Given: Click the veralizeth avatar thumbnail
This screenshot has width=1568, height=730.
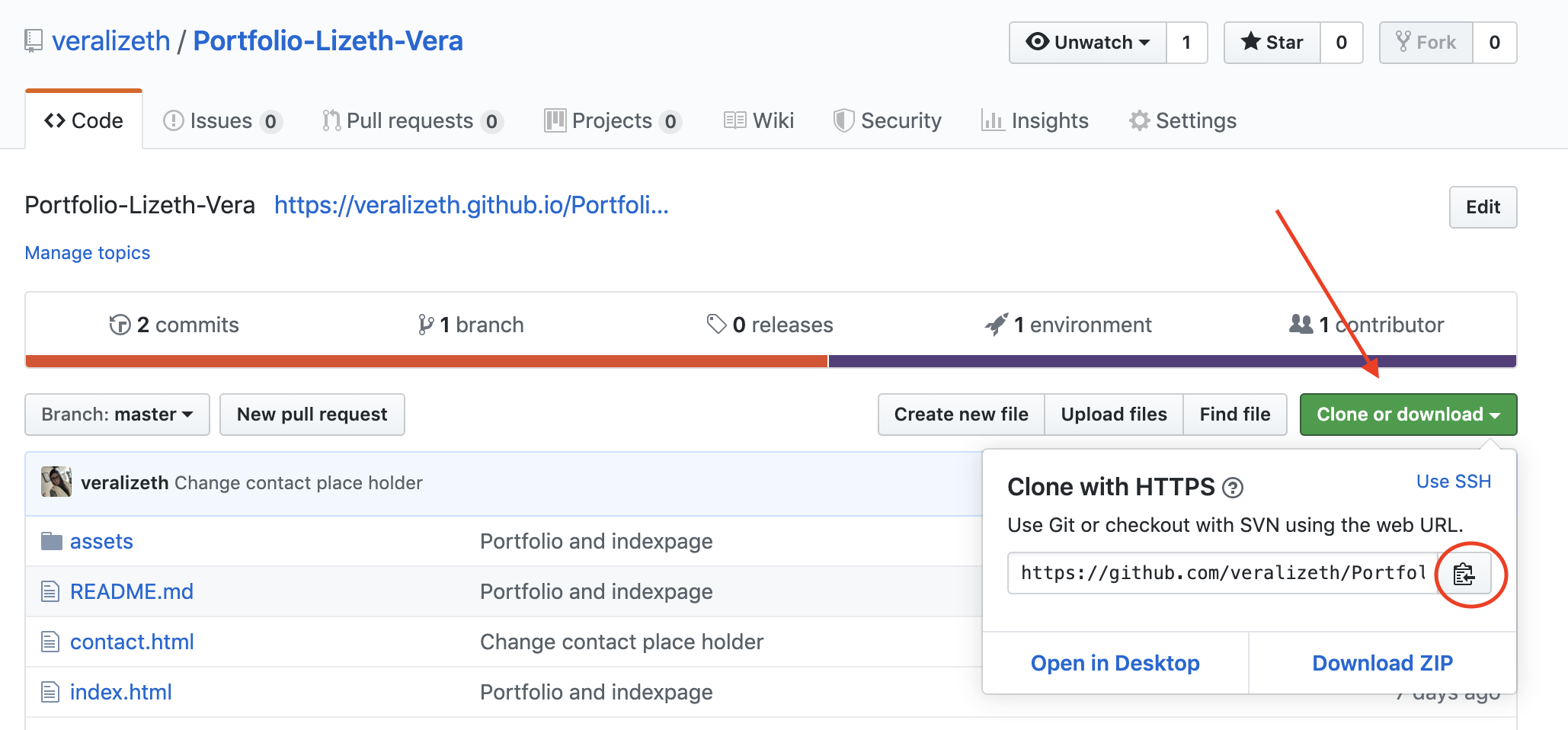Looking at the screenshot, I should 56,482.
